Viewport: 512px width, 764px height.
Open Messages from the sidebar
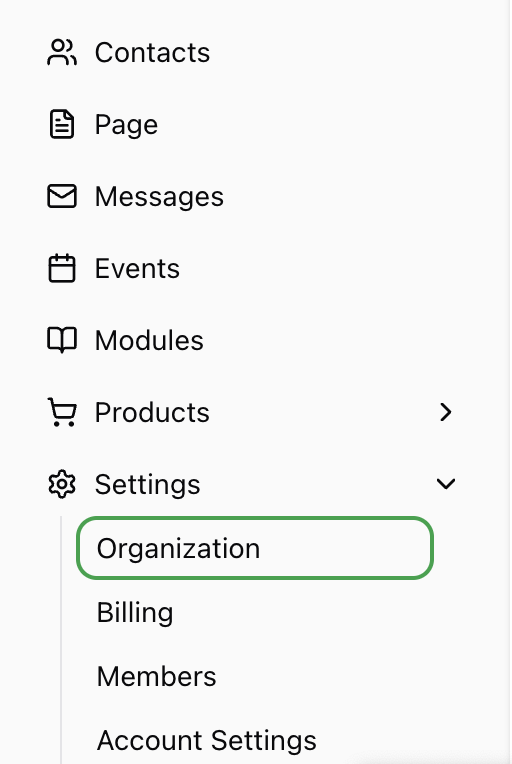pyautogui.click(x=159, y=197)
